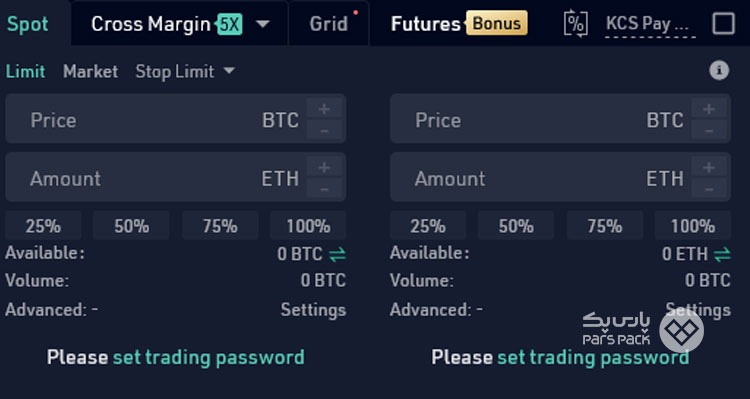Click BTC available balance transfer arrows
Screen dimensions: 750x399
(x=337, y=255)
